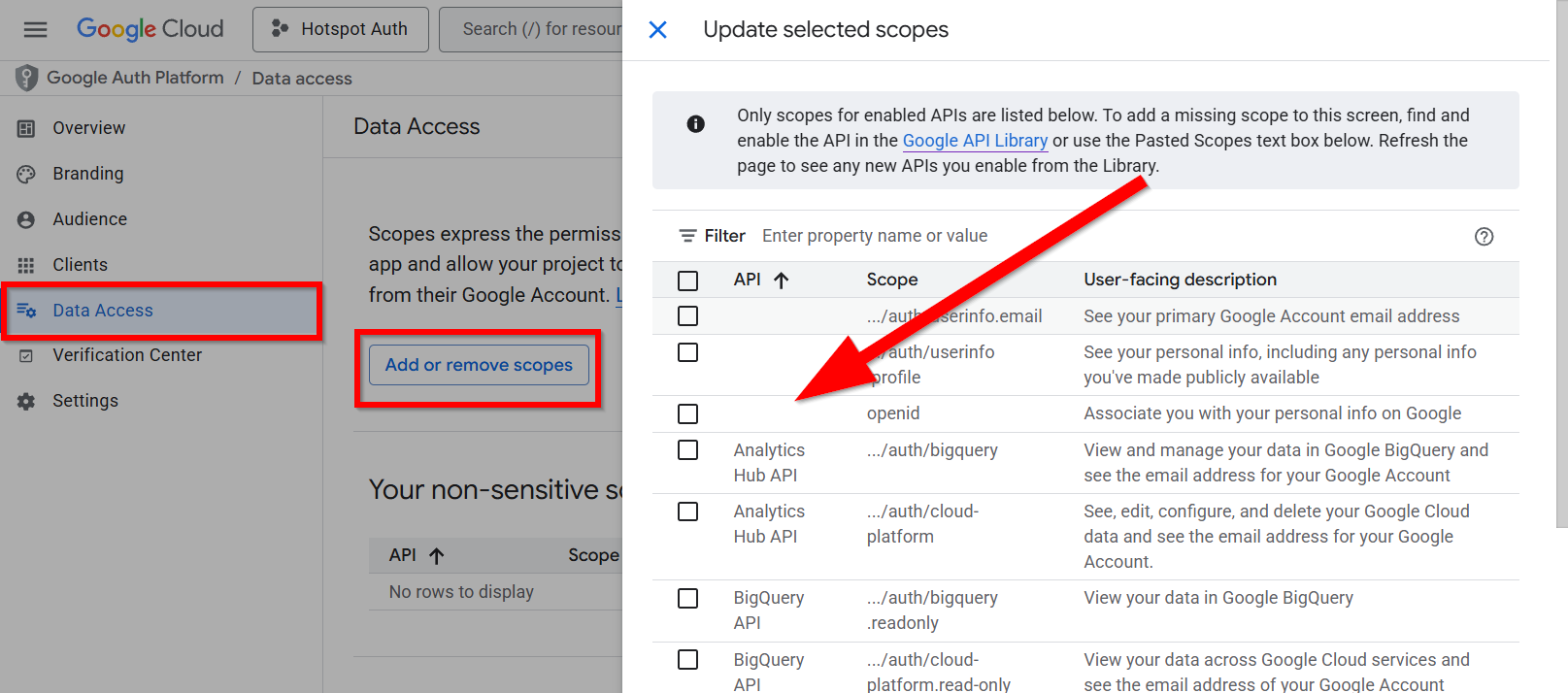Go to Verification Center in sidebar
This screenshot has height=693, width=1568.
(127, 355)
